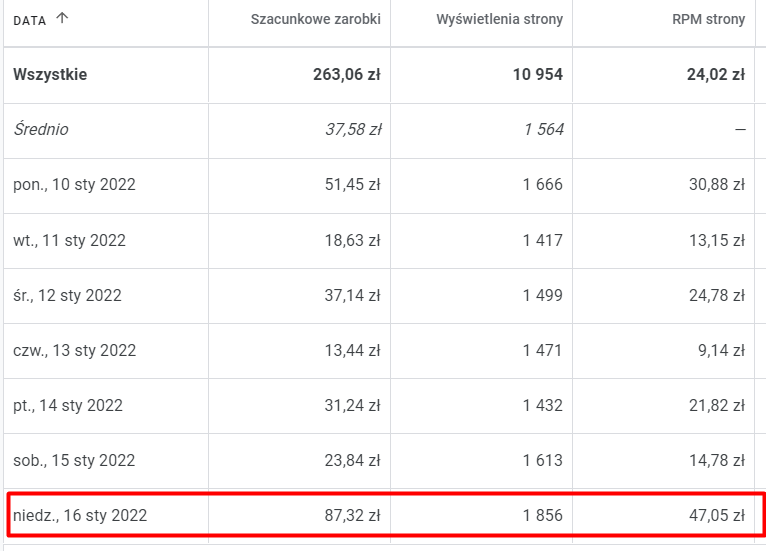Screen dimensions: 766x551
Task: Sort by Wyświetlenia strony column header
Action: coord(499,19)
